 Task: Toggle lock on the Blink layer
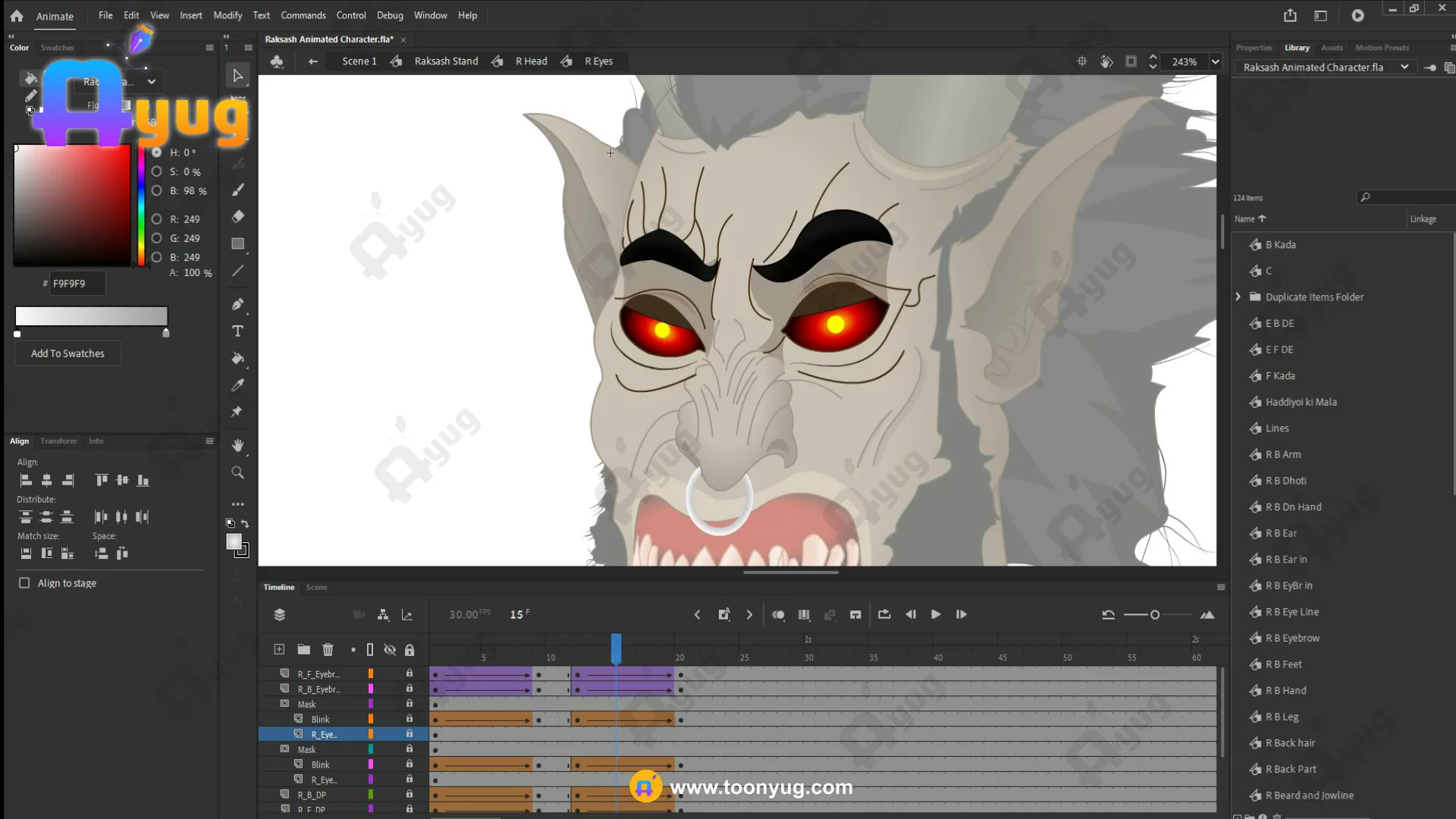(x=409, y=719)
